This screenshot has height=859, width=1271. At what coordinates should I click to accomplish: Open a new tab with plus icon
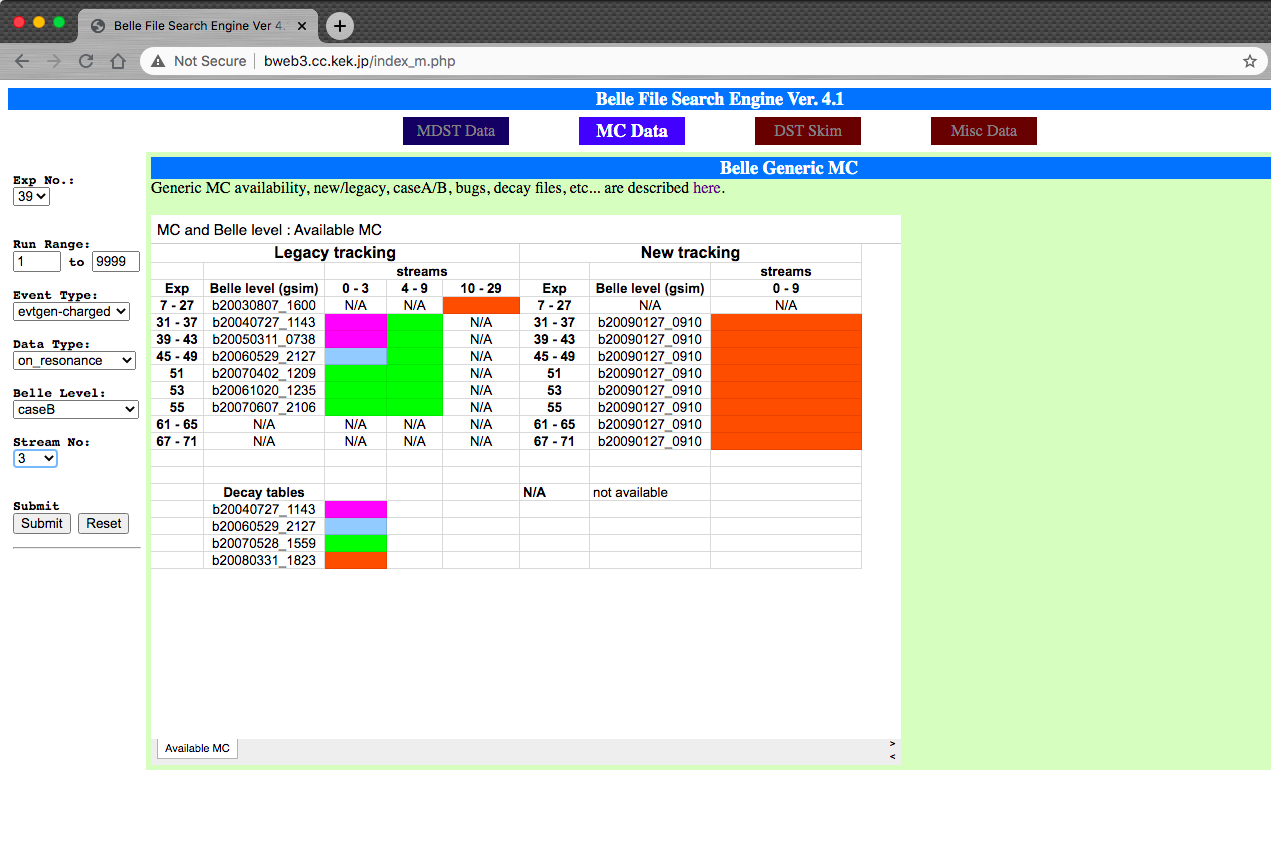(340, 26)
